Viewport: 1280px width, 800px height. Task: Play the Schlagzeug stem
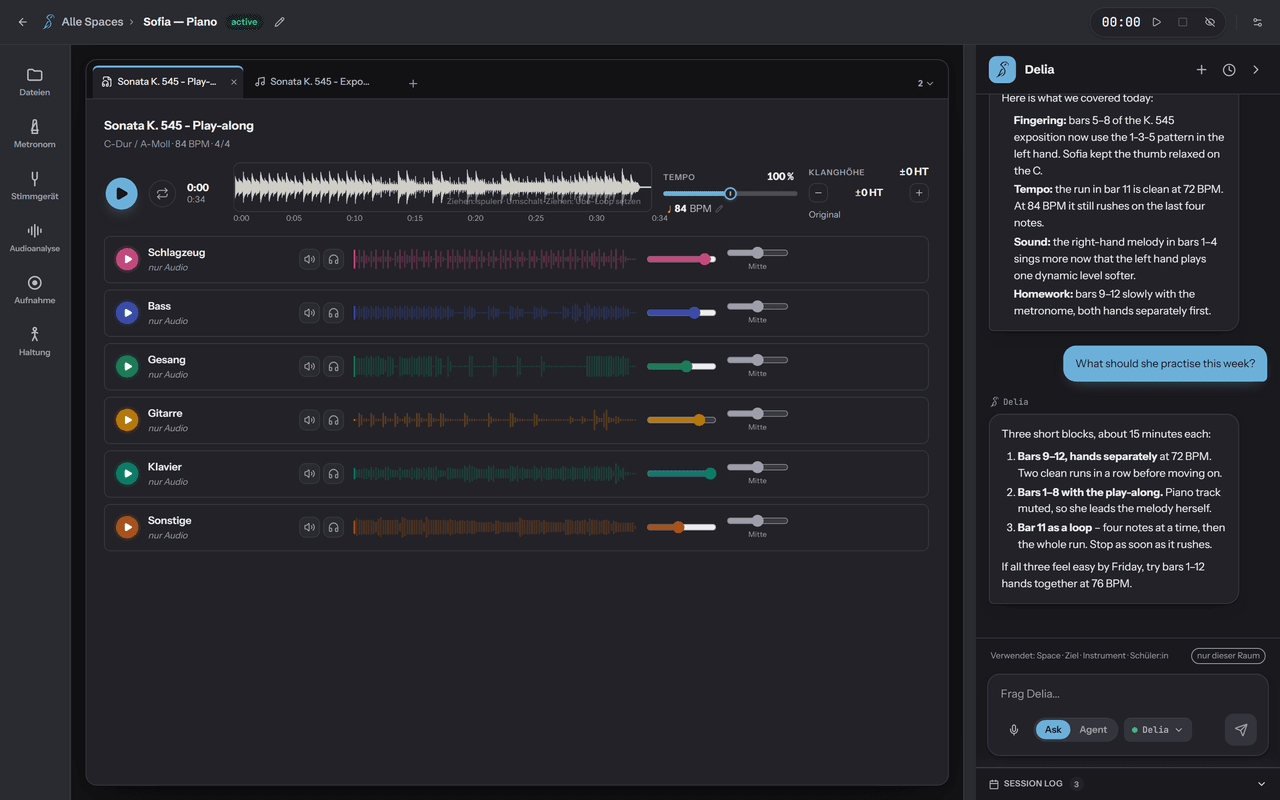[x=127, y=260]
